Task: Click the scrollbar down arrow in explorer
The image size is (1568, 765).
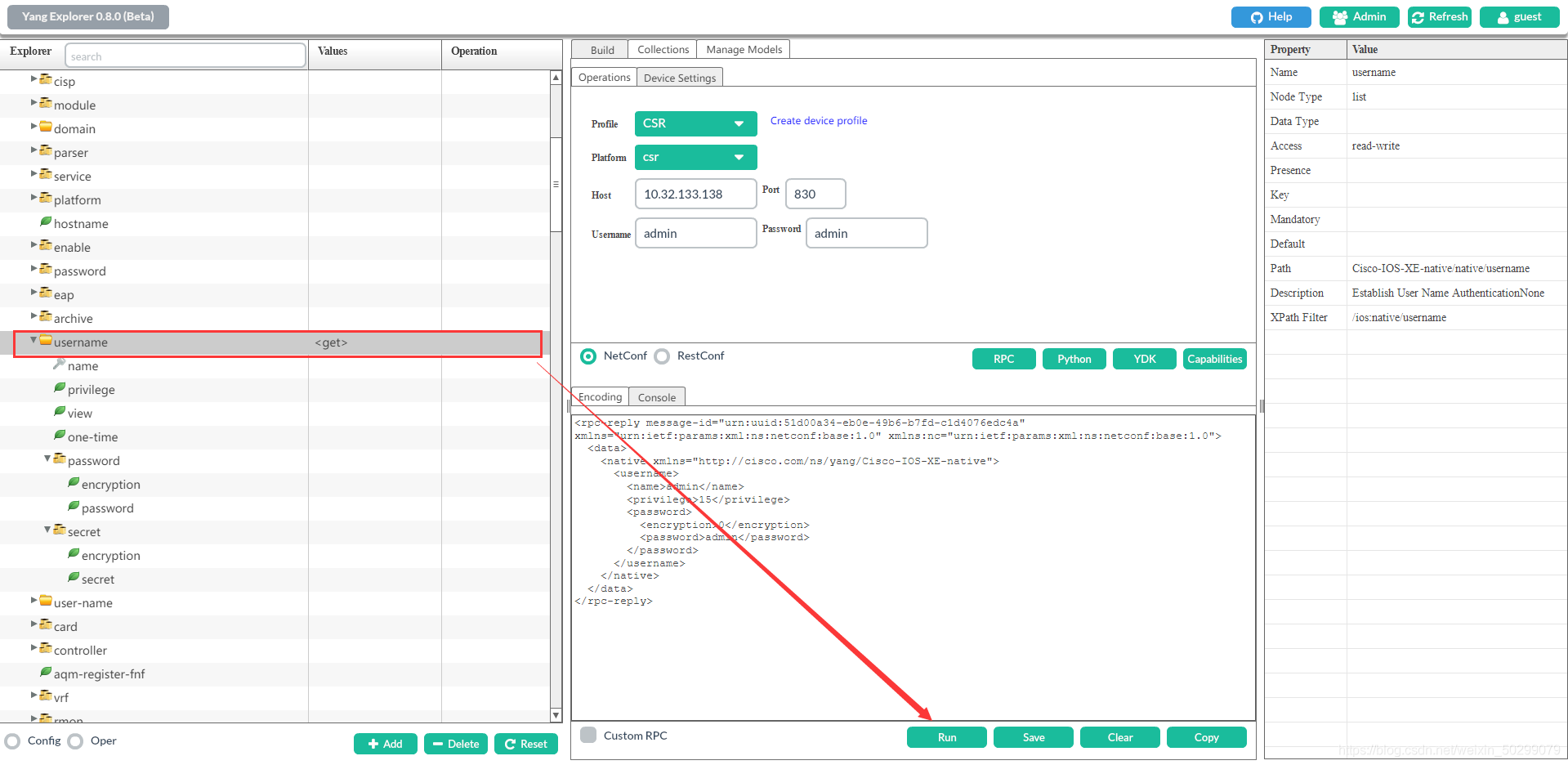Action: [556, 715]
